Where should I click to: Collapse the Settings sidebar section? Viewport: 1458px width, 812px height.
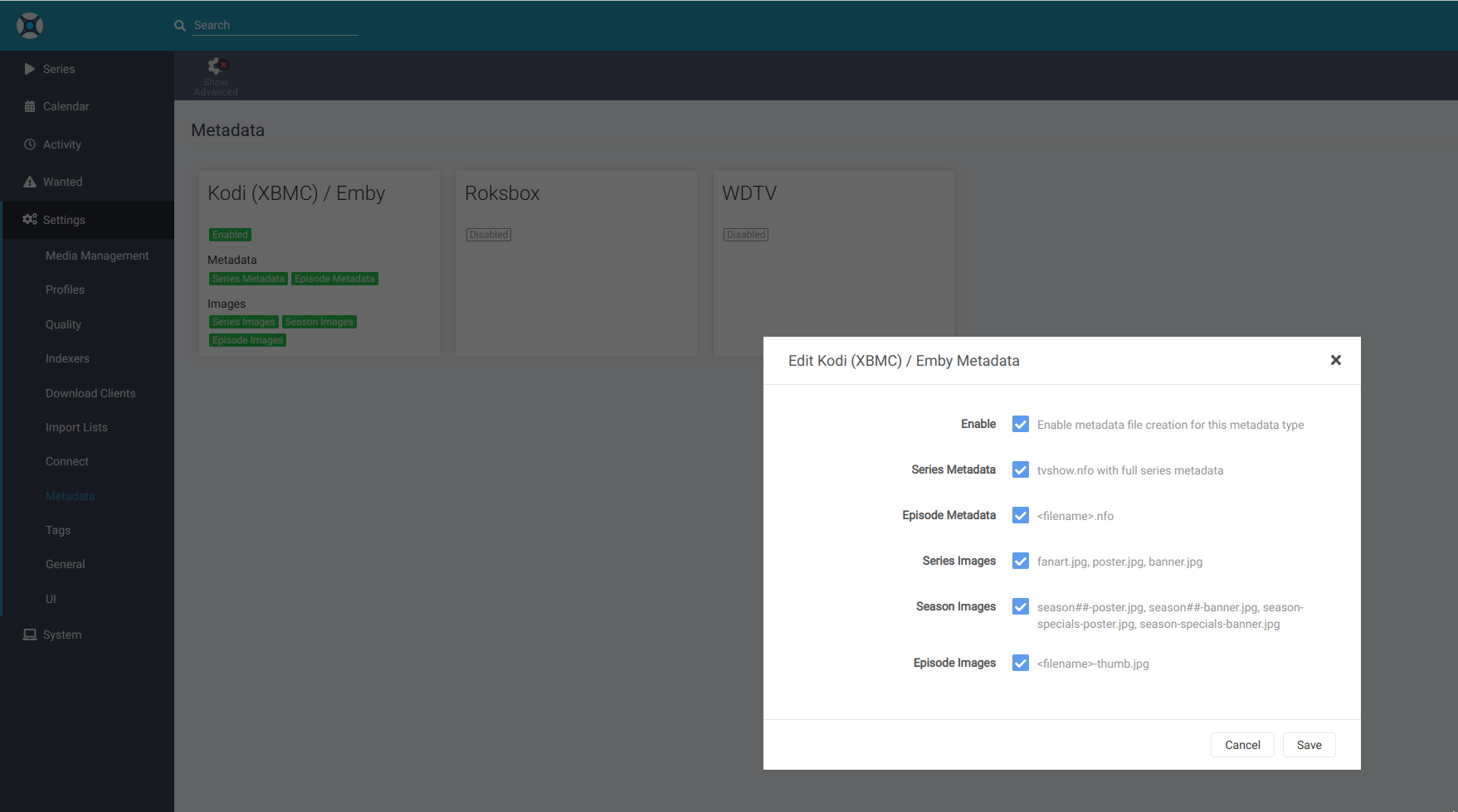point(64,220)
